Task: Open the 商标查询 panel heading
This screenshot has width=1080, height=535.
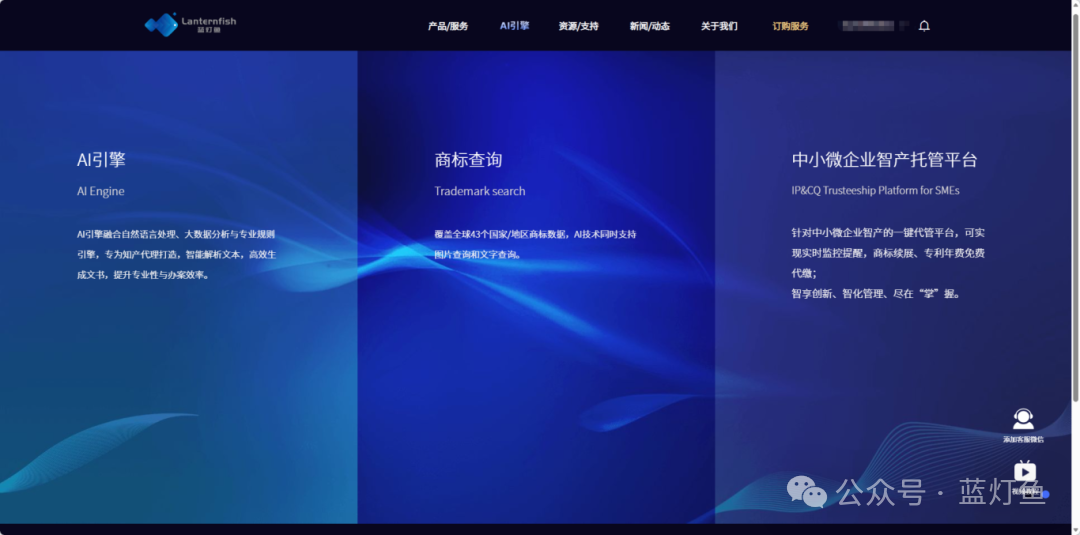Action: (x=468, y=160)
